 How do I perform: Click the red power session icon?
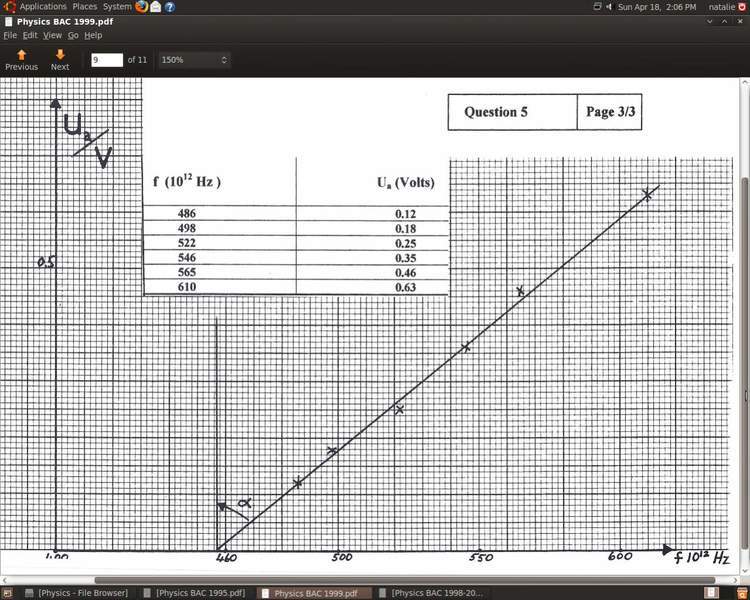(742, 7)
